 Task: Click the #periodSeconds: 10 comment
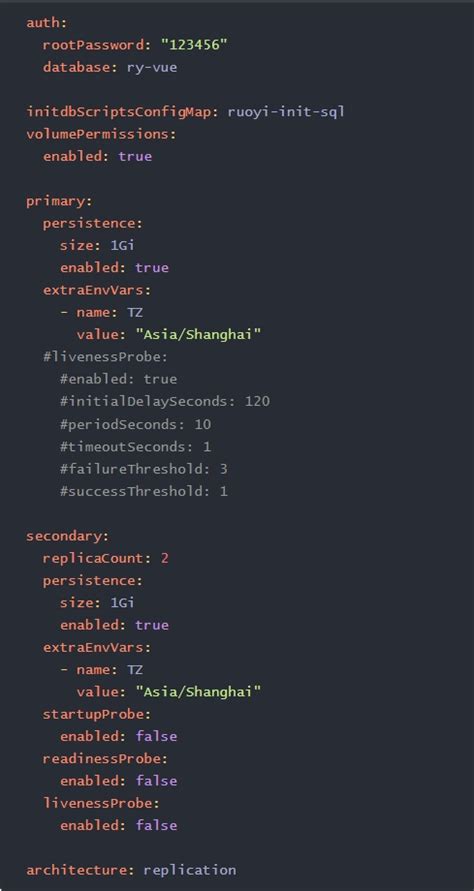[x=135, y=424]
